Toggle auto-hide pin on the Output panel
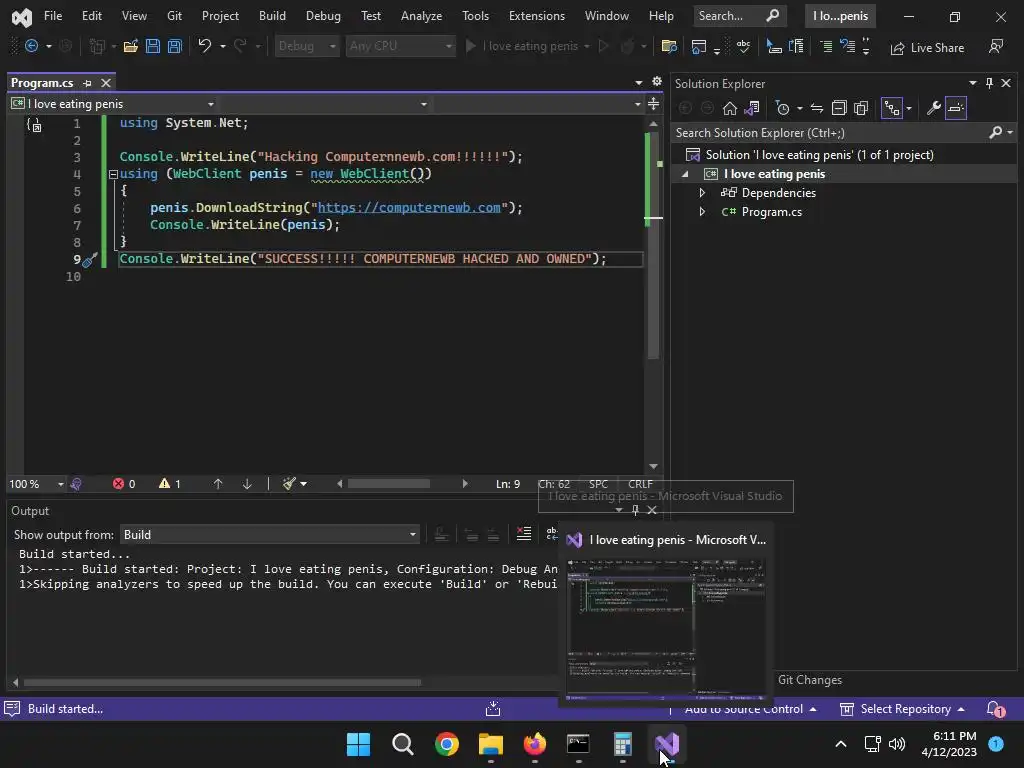 click(635, 510)
